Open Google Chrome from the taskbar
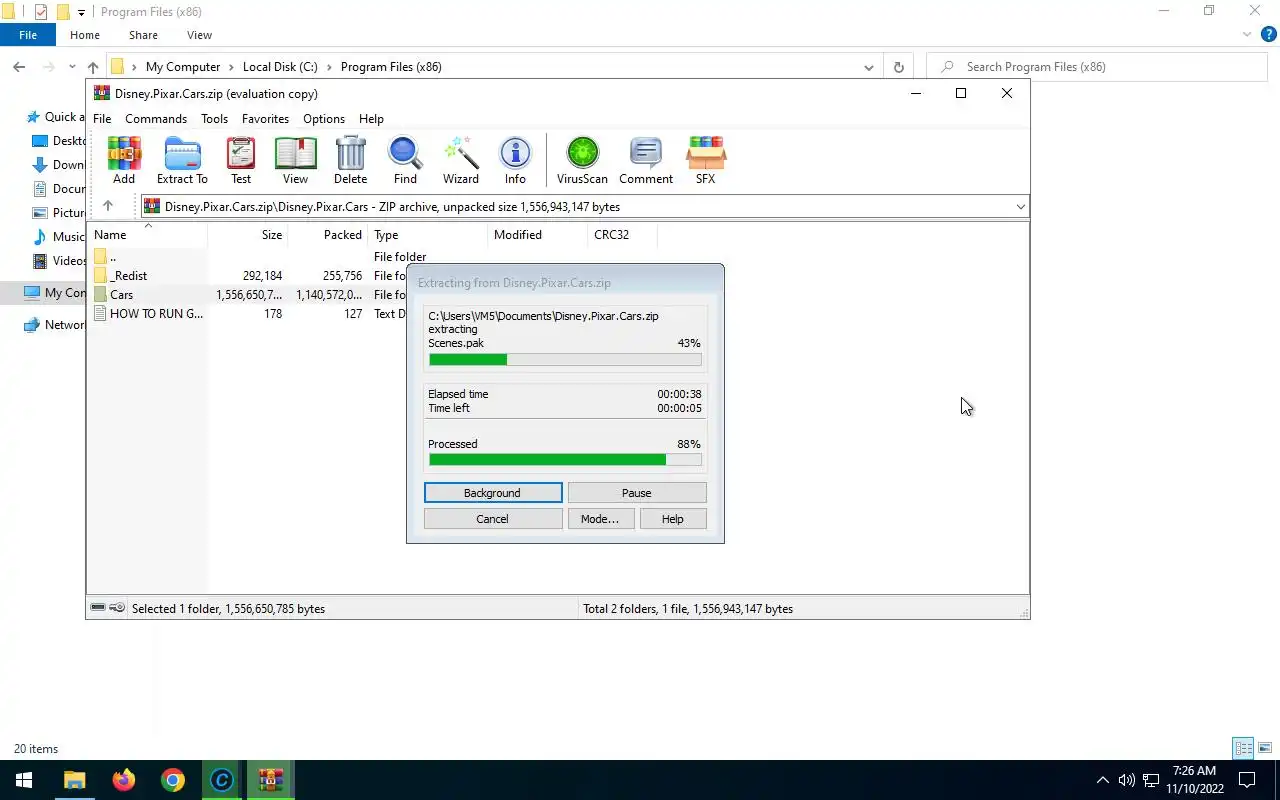Screen dimensions: 1280x800 (173, 780)
